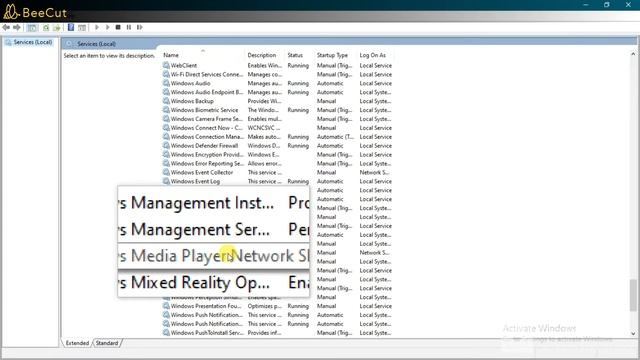Screen dimensions: 640x360
Task: Select the Windows Event Collector service name
Action: tap(202, 172)
